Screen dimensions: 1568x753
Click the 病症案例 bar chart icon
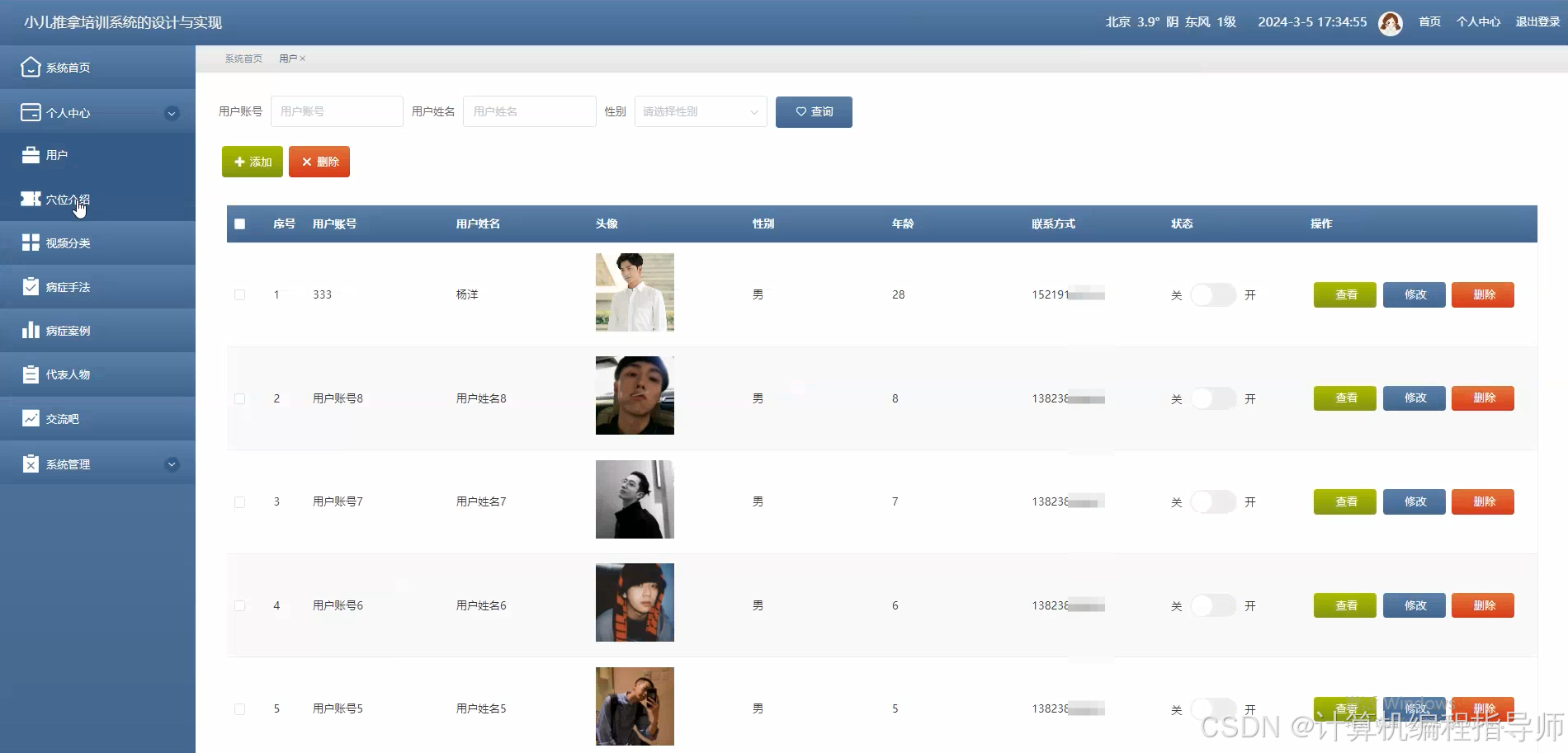pos(31,330)
